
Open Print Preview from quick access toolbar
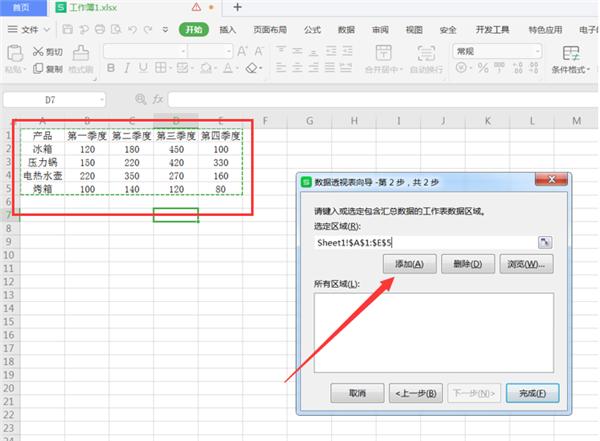tap(116, 29)
